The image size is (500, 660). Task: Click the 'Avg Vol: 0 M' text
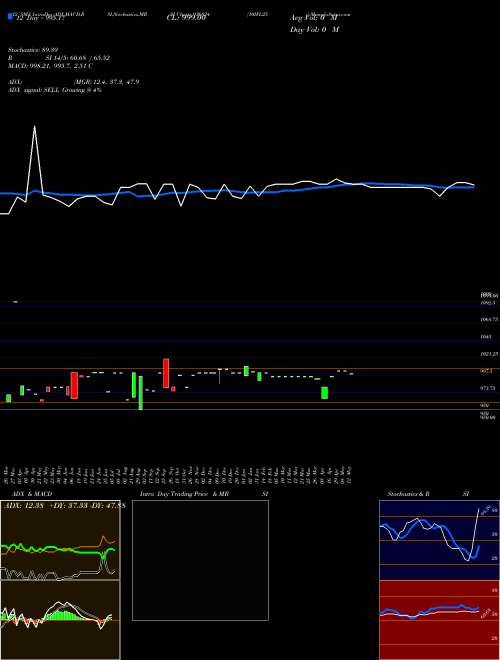(314, 18)
